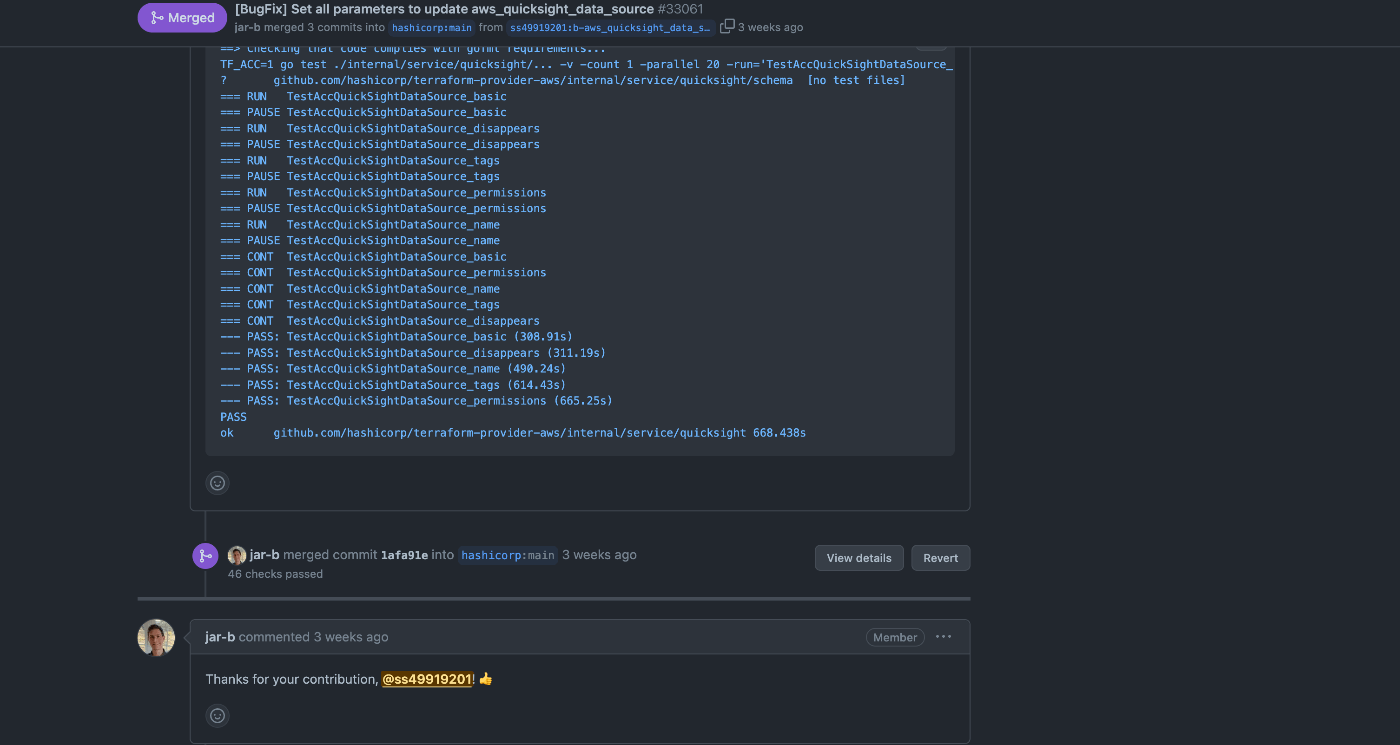Open jar-b author link on thanks comment
This screenshot has height=745, width=1400.
point(220,637)
